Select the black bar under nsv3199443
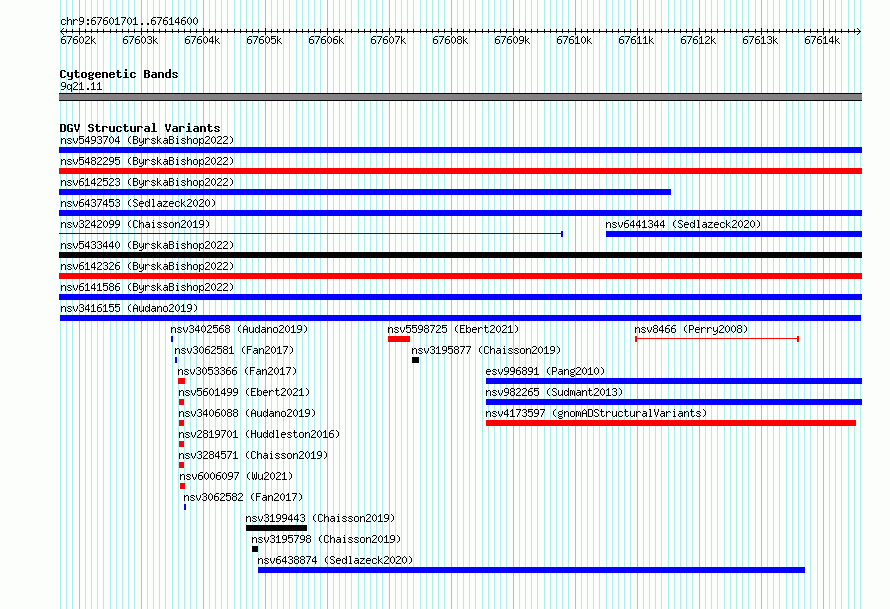The width and height of the screenshot is (890, 609). tap(276, 528)
